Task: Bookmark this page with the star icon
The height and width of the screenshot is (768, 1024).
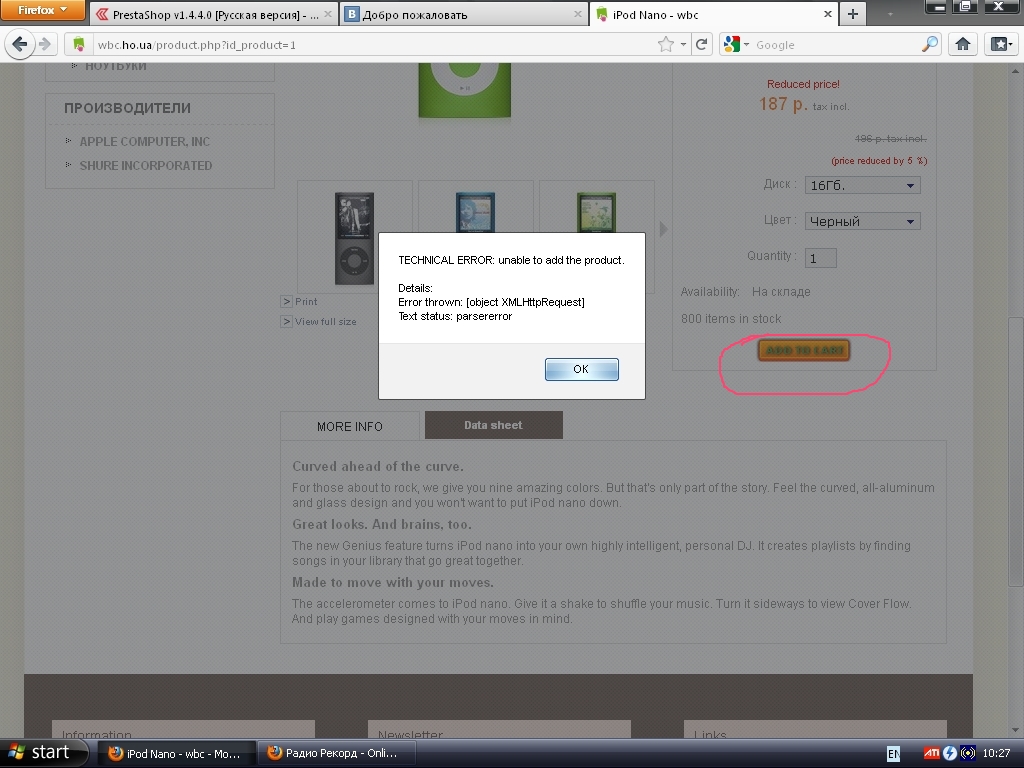Action: [665, 44]
